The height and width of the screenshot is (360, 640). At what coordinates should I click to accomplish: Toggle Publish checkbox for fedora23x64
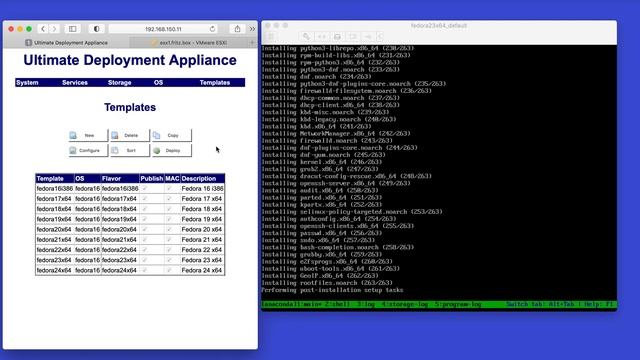pyautogui.click(x=144, y=260)
